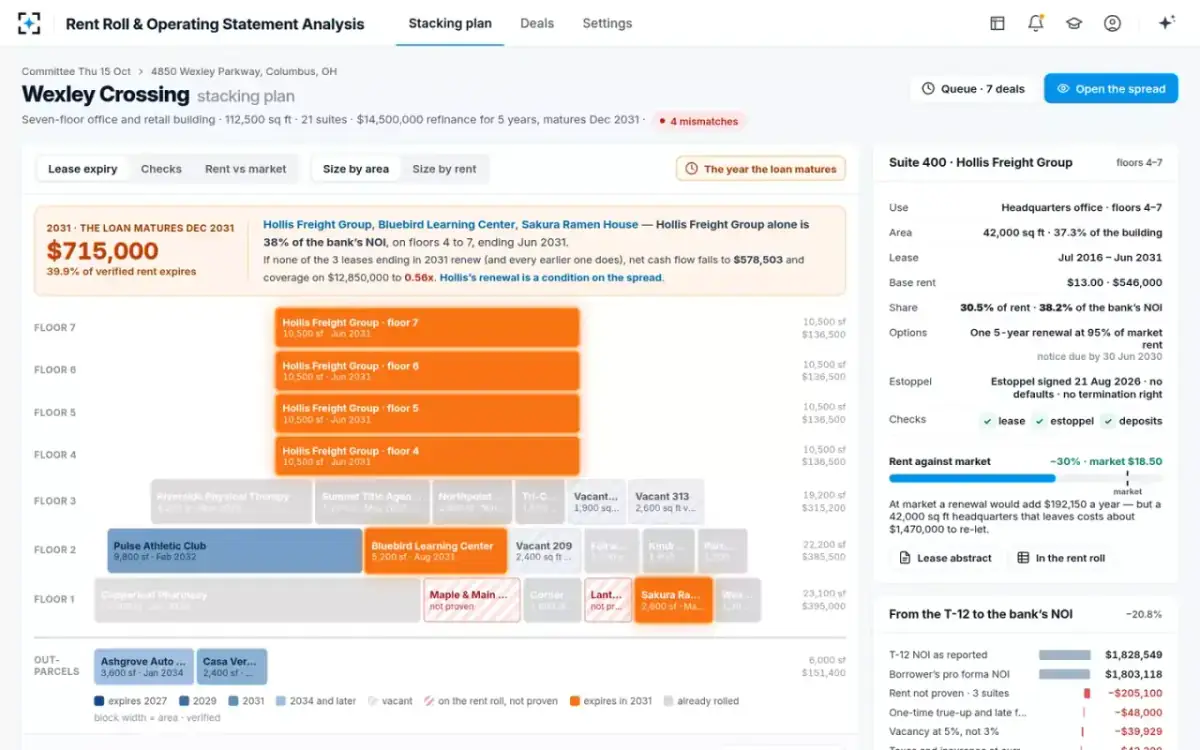Screen dimensions: 1200x750
Task: Click the 4 mismatches badge
Action: 699,121
